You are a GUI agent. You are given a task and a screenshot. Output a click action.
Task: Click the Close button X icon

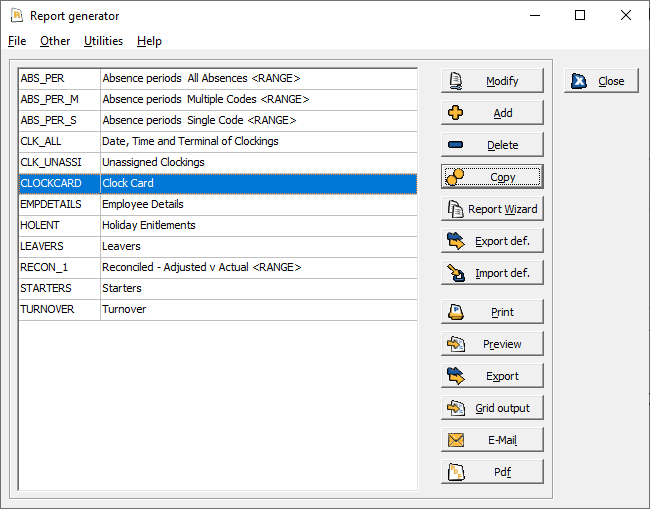(579, 81)
